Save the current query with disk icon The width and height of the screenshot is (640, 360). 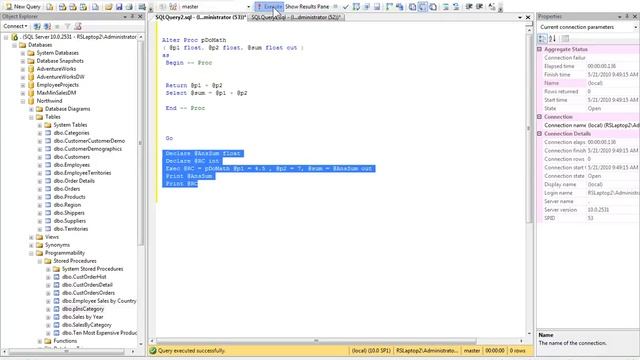point(119,7)
